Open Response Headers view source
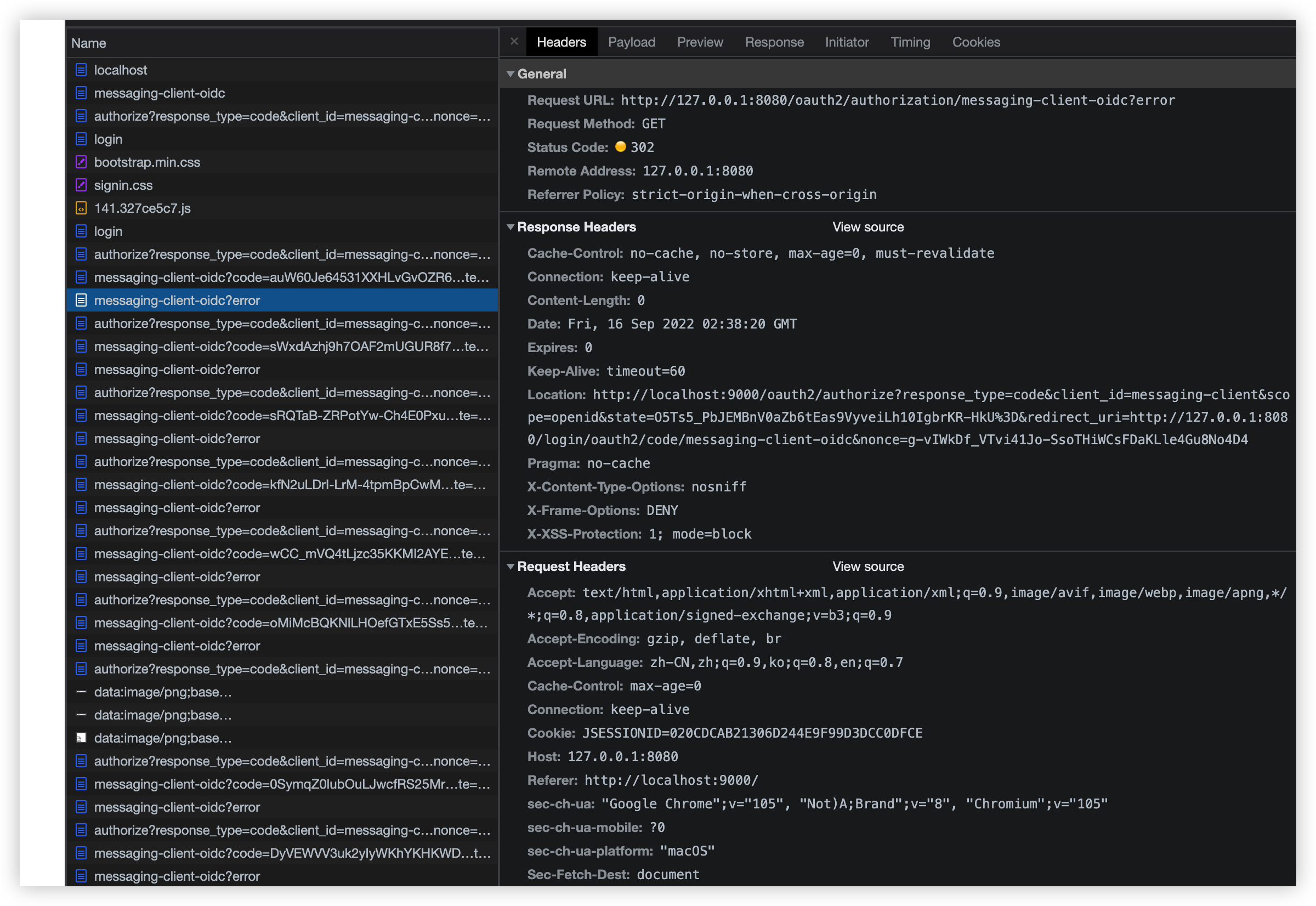1316x906 pixels. point(867,227)
